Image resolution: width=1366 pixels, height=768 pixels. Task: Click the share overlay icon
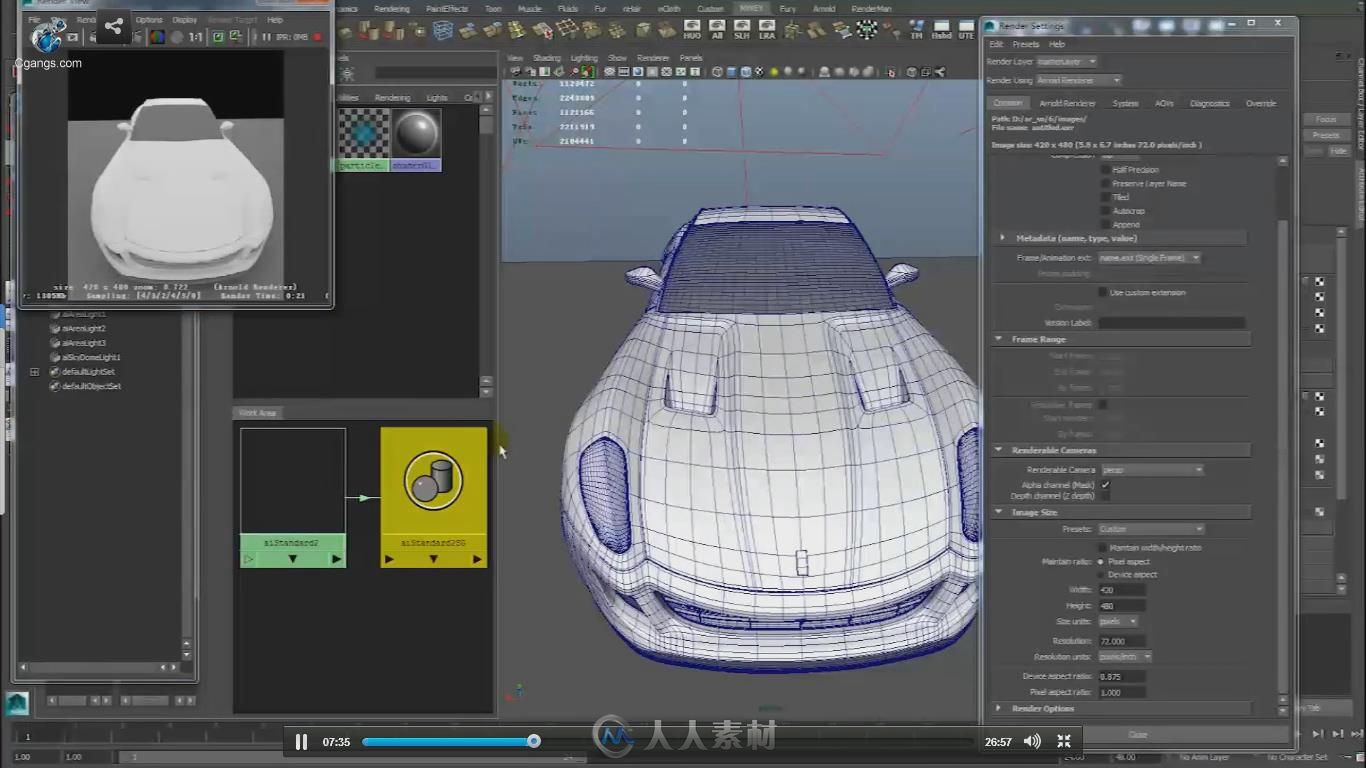click(x=113, y=27)
